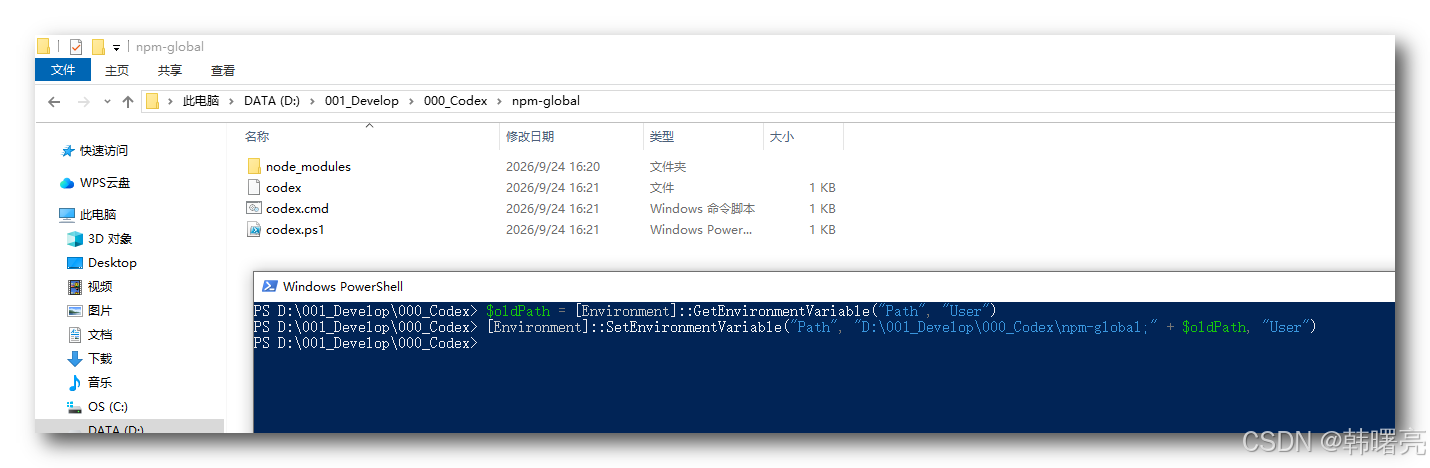
Task: Click the PowerShell prompt input line
Action: click(x=824, y=343)
